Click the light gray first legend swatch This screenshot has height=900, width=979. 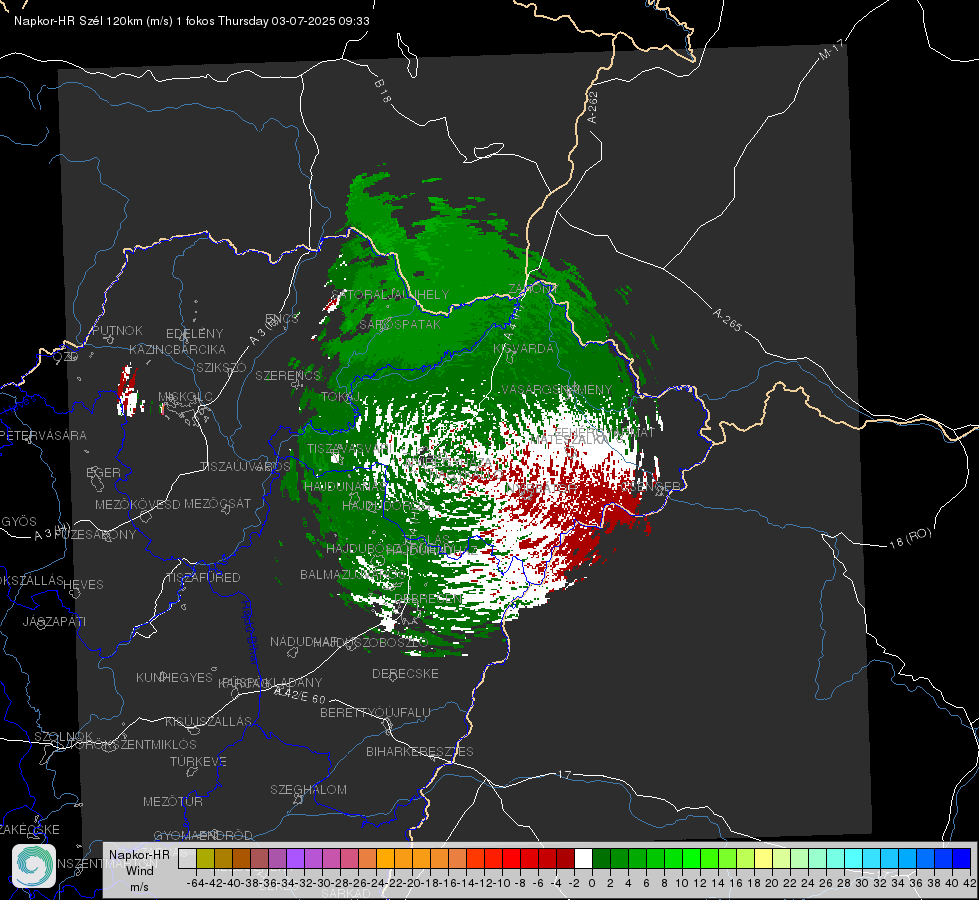click(187, 858)
